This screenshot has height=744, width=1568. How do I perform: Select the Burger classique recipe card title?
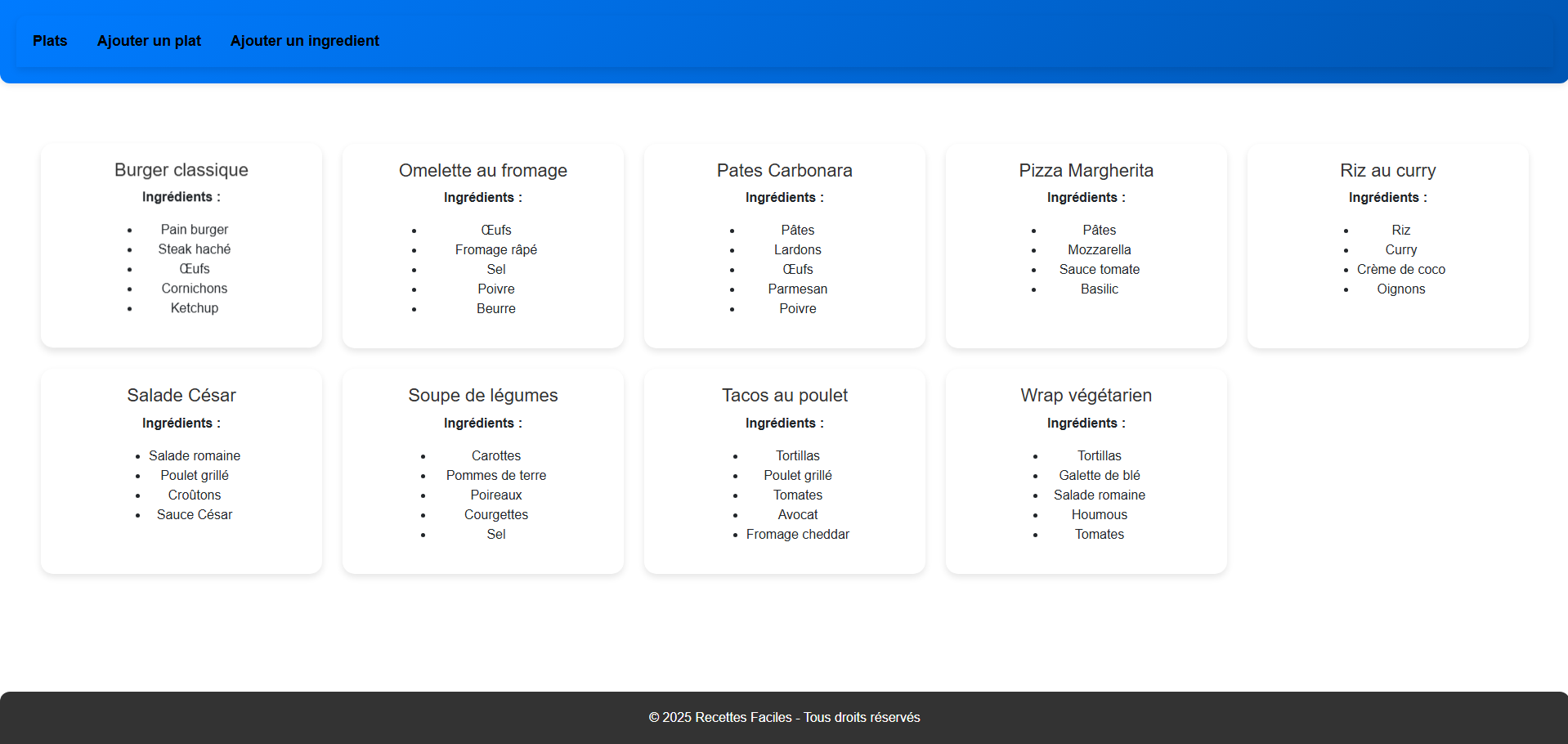tap(181, 170)
